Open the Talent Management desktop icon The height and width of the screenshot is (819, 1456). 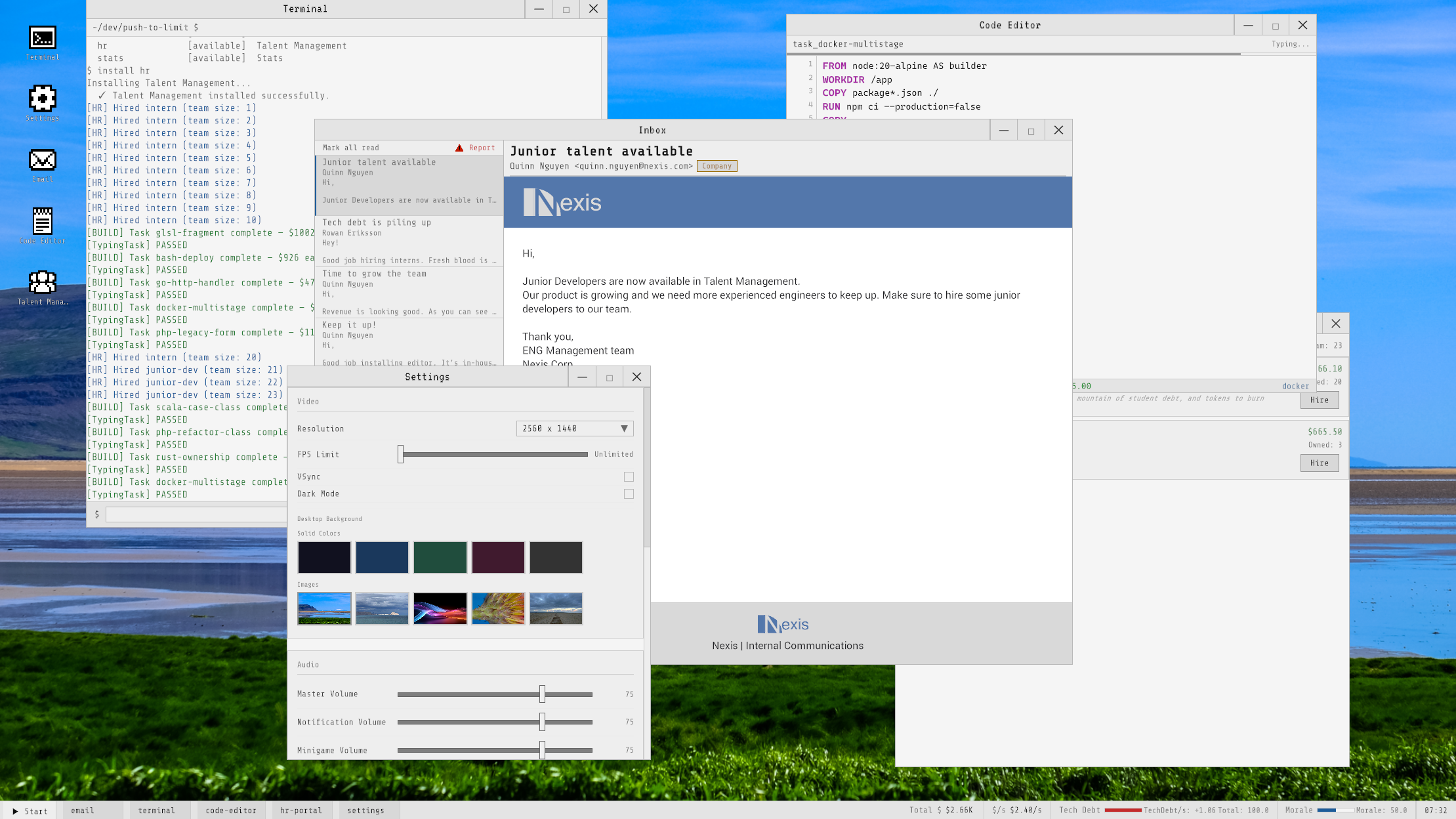pyautogui.click(x=42, y=283)
